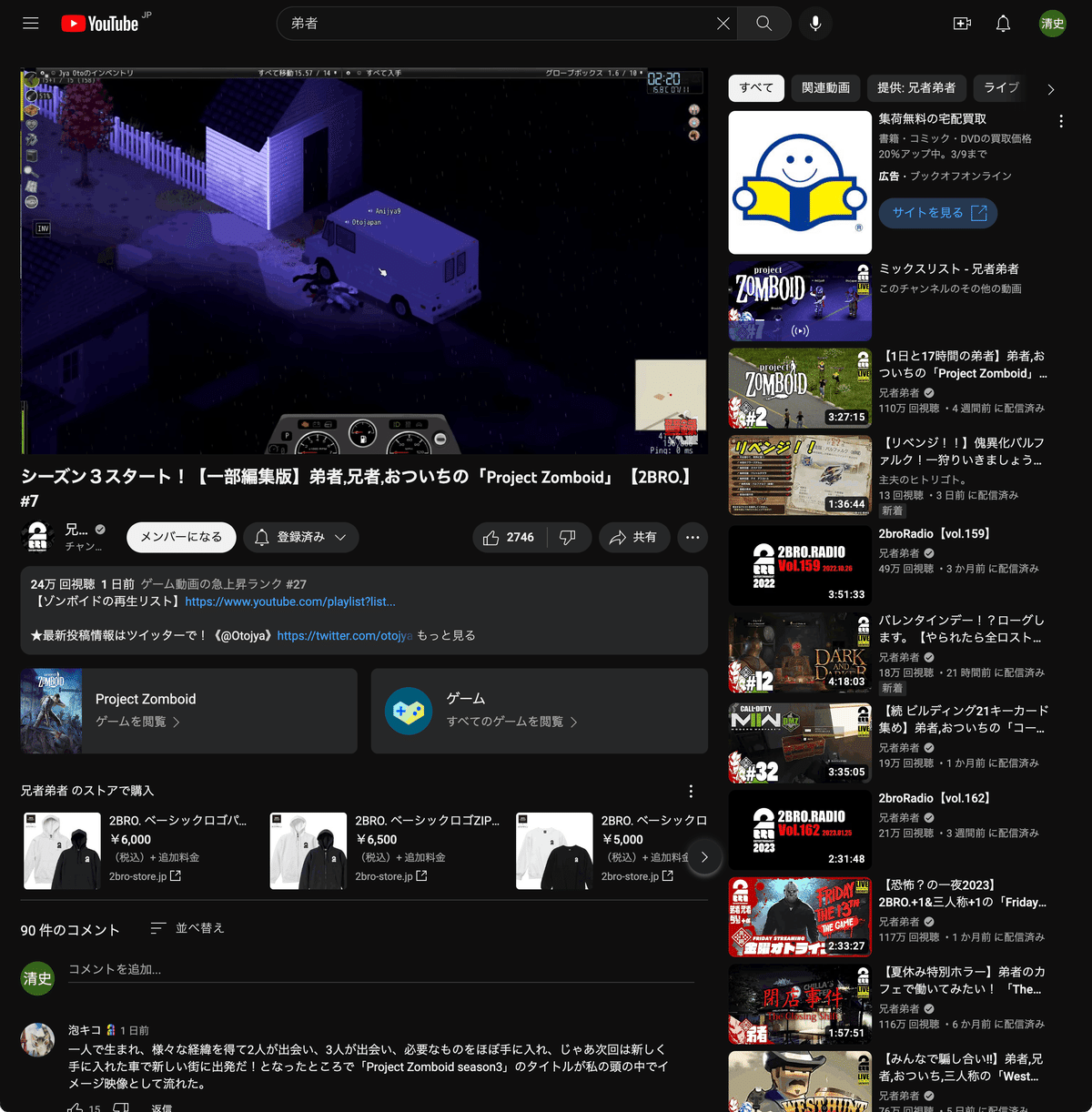The height and width of the screenshot is (1112, 1092).
Task: Select the すべて filter chip
Action: tap(756, 87)
